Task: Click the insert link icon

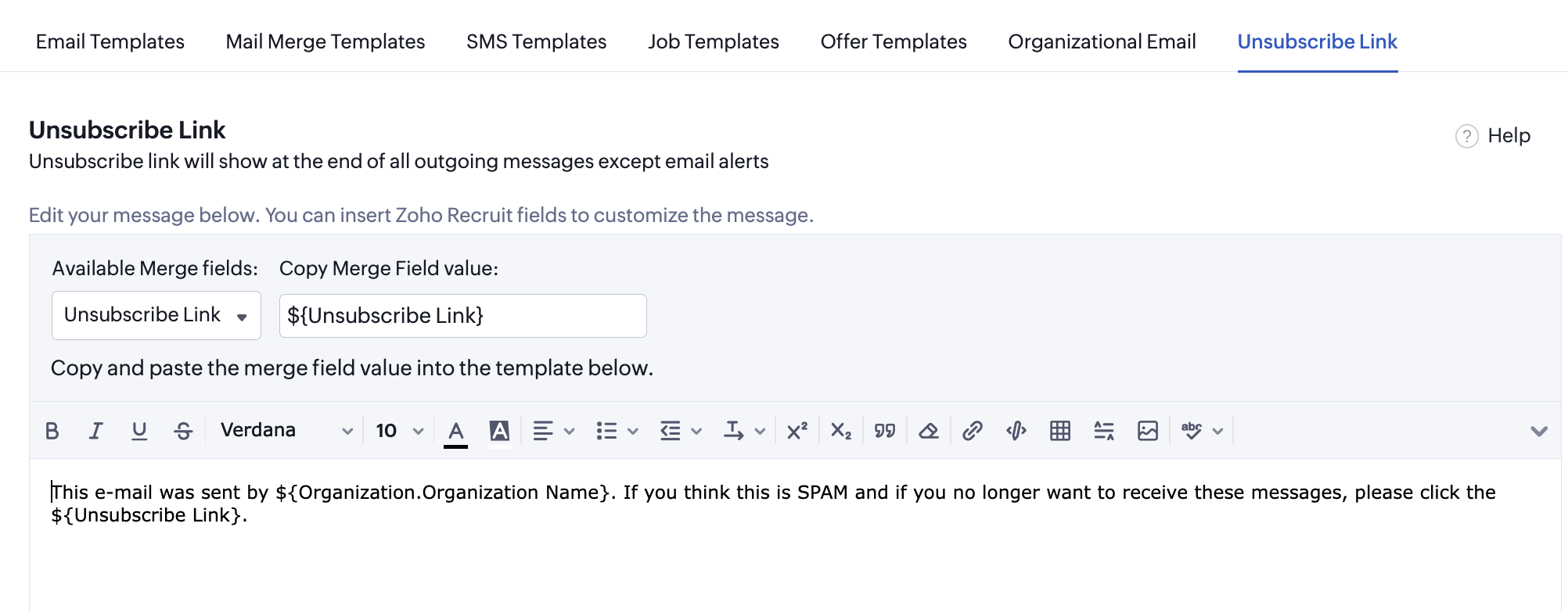Action: point(972,431)
